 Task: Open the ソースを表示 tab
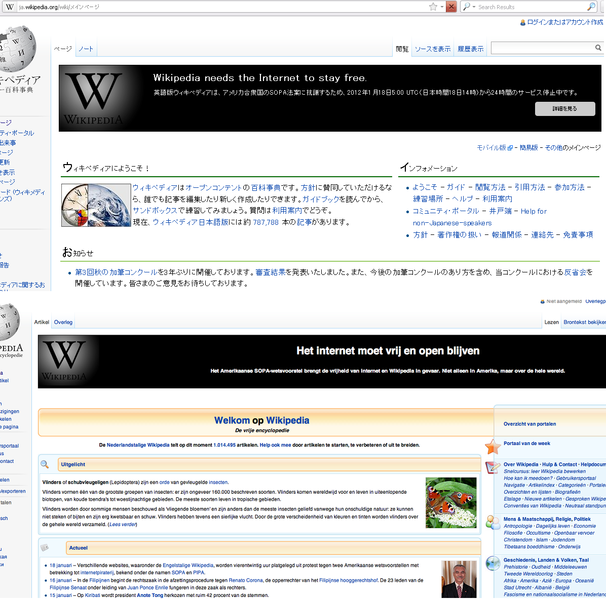(x=433, y=48)
